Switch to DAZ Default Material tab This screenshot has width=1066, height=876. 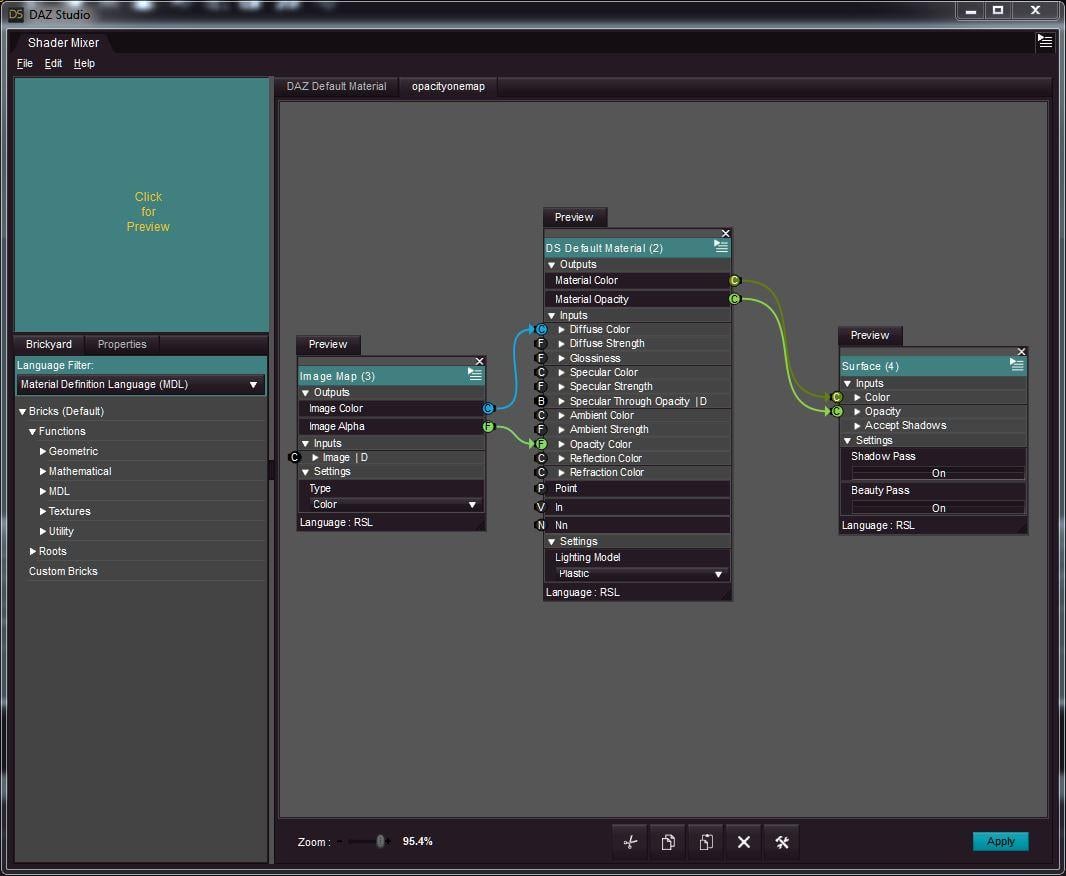[337, 86]
